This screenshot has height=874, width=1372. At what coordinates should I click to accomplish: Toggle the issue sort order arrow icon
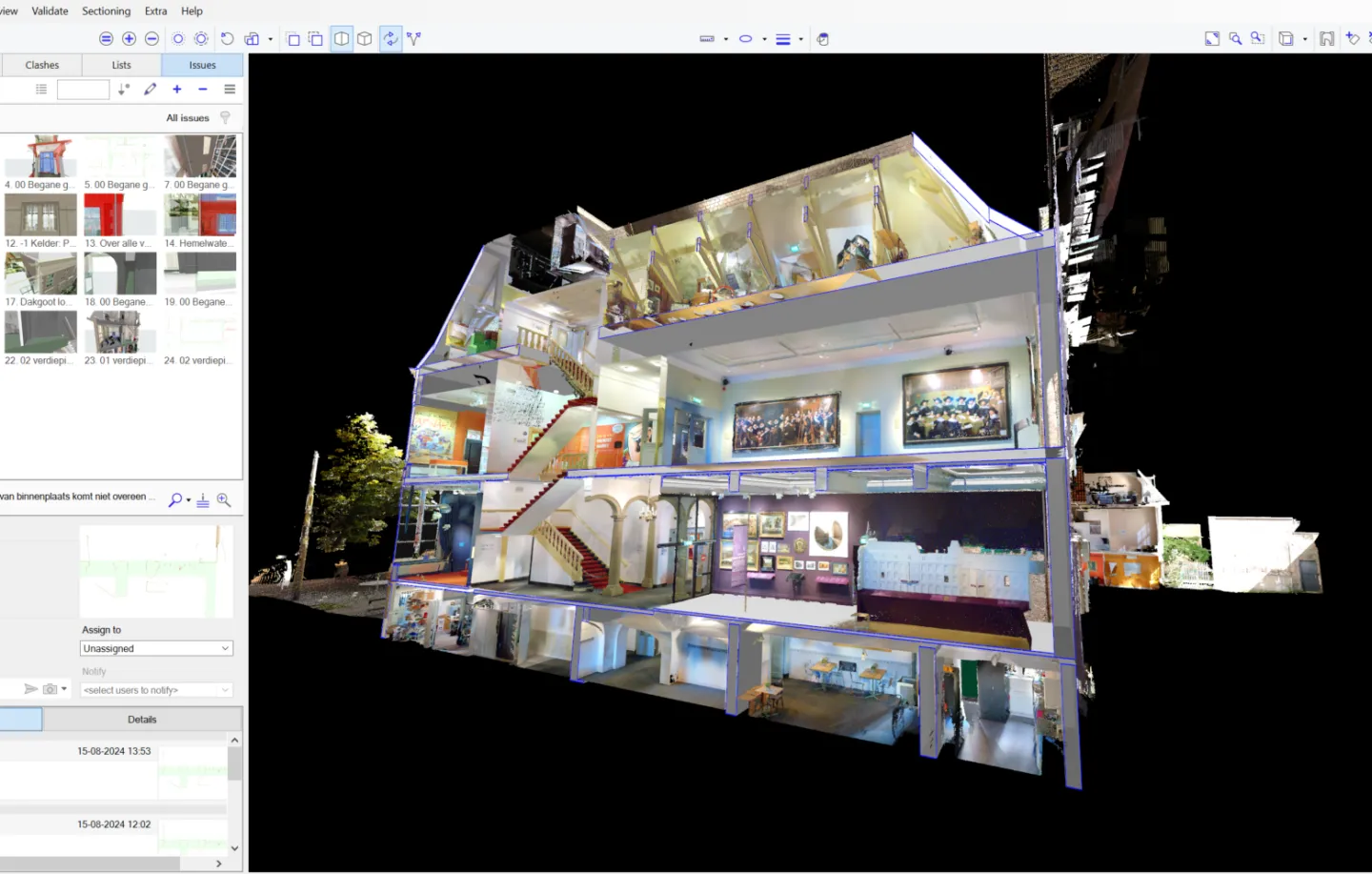point(123,89)
